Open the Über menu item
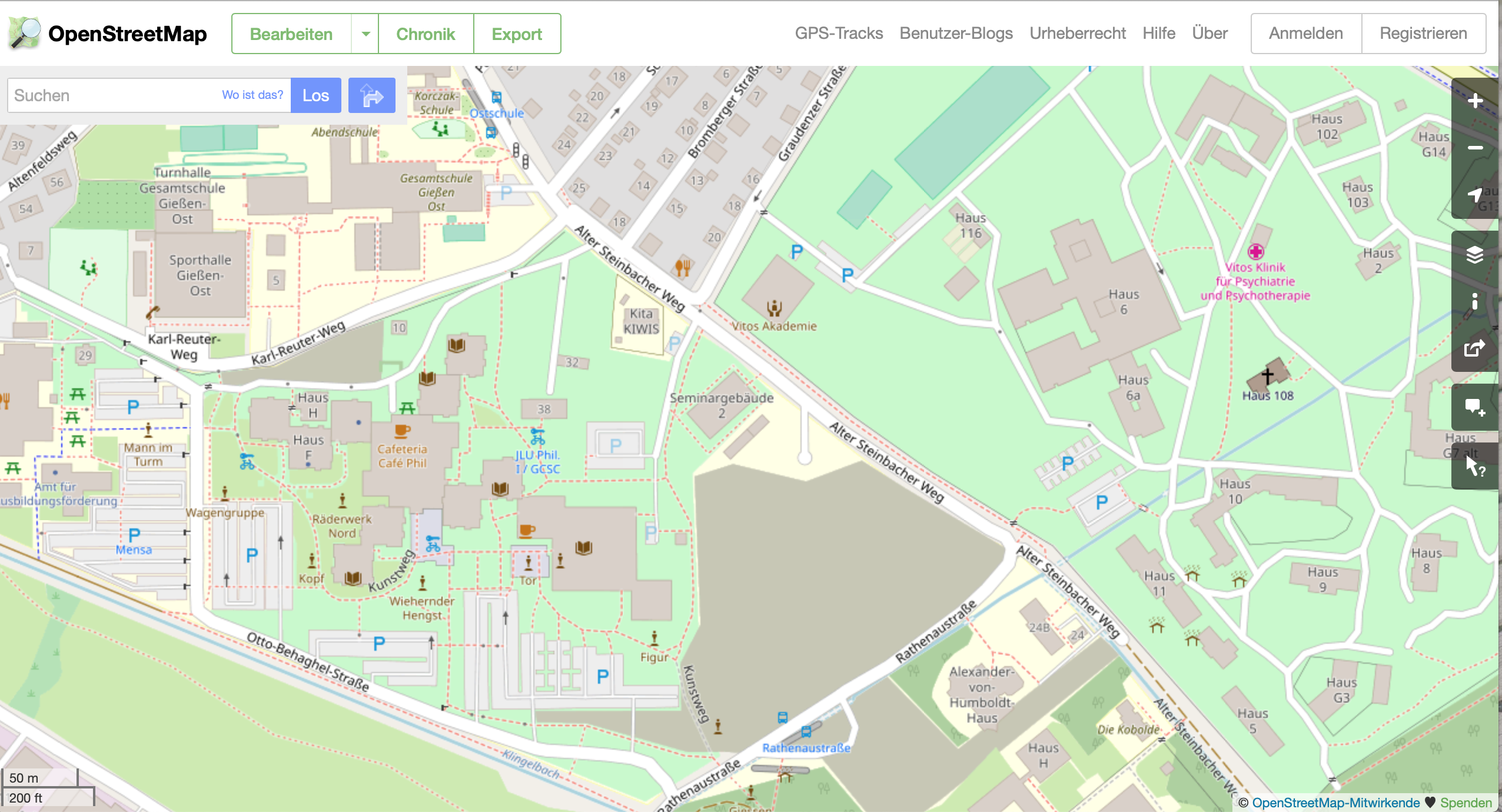1502x812 pixels. point(1209,33)
